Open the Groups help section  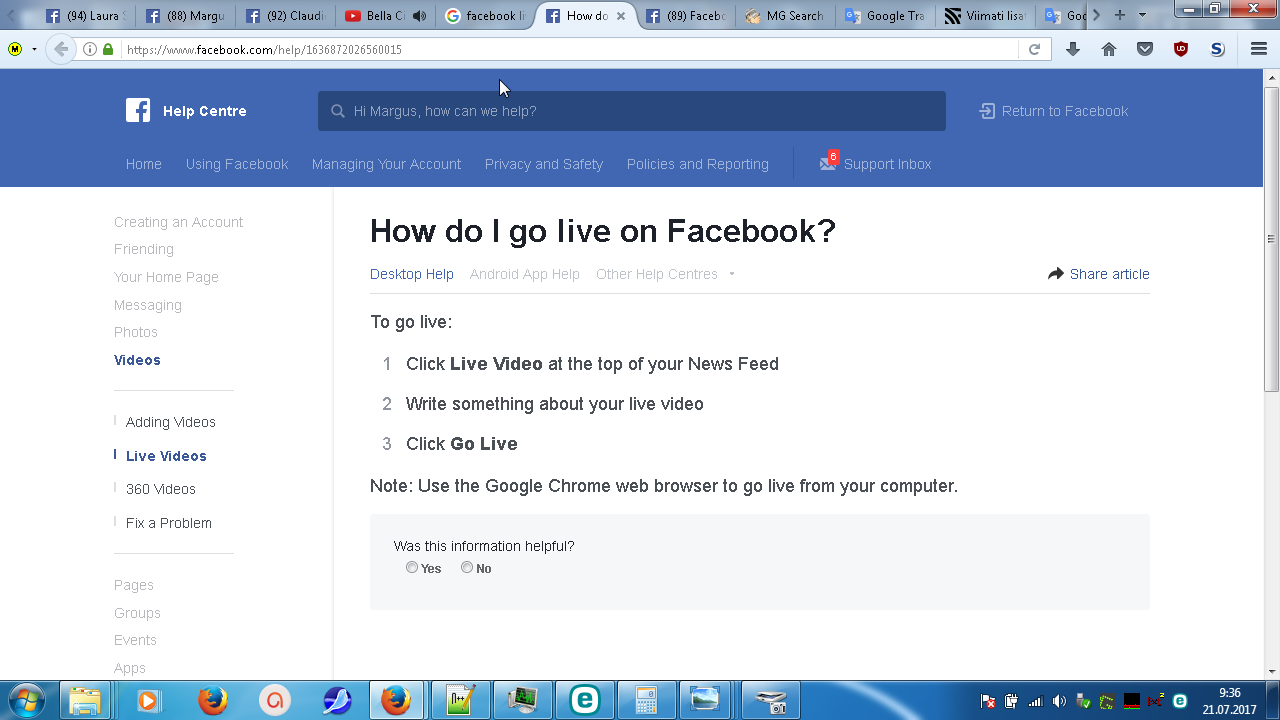point(137,613)
